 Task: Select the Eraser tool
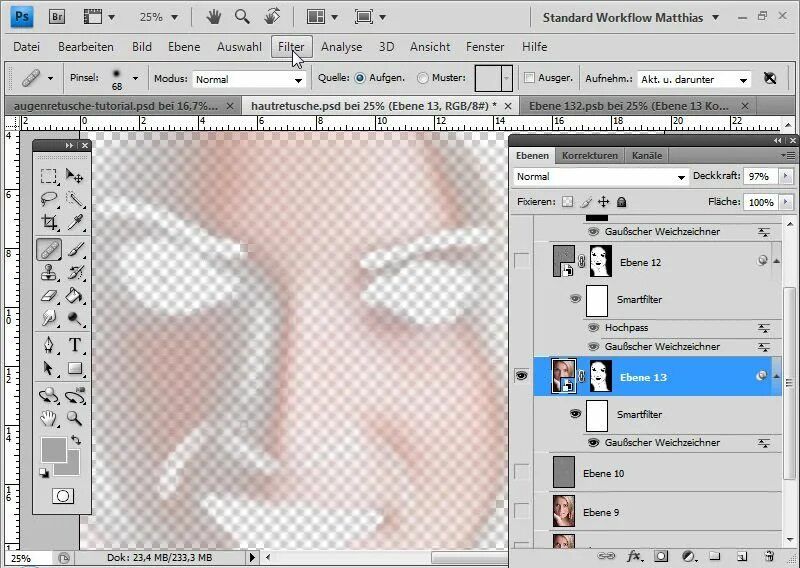tap(48, 296)
